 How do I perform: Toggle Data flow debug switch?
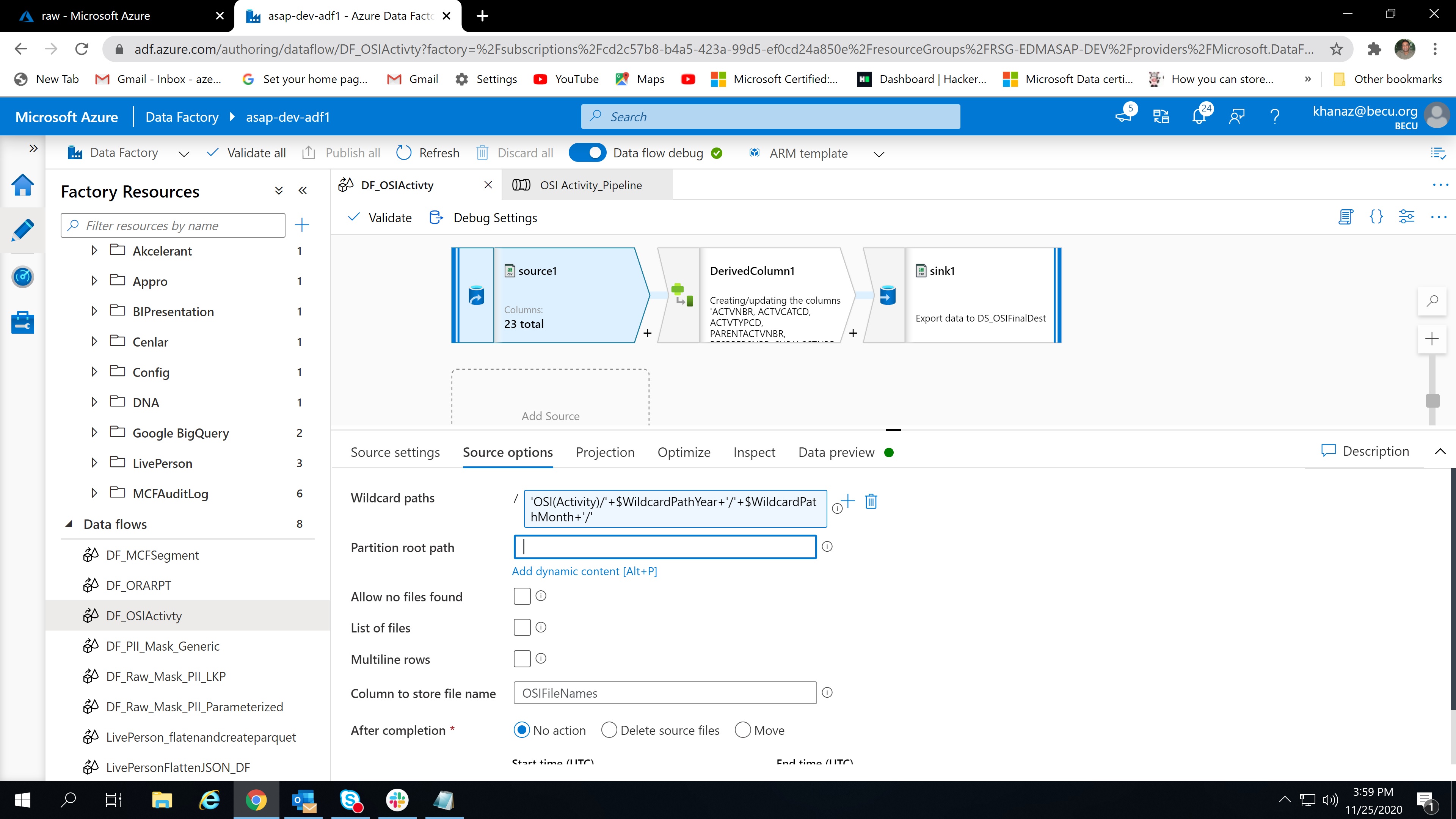(x=587, y=152)
